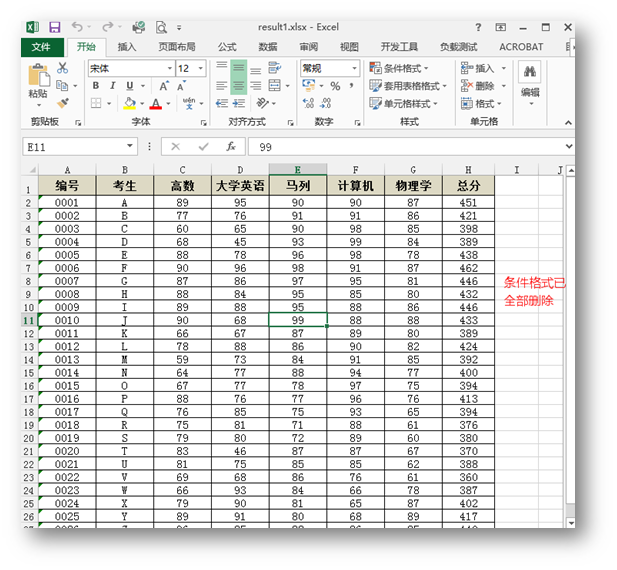Click the Wrap Text icon
The image size is (617, 570).
click(x=274, y=68)
